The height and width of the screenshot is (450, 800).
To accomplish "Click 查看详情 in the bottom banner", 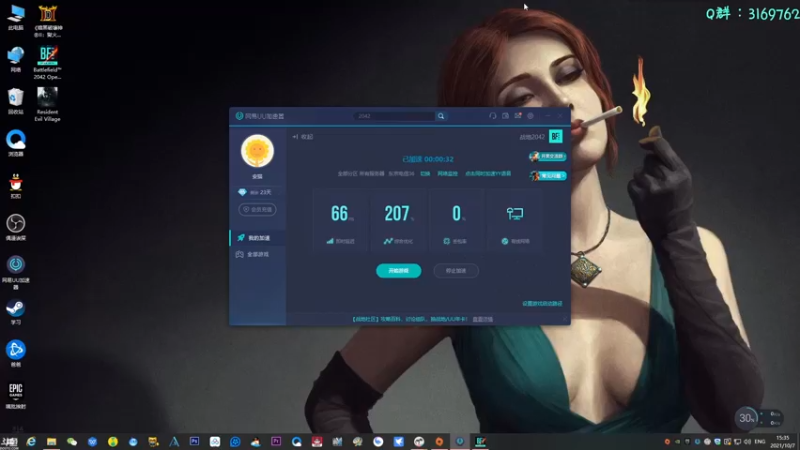I will pyautogui.click(x=483, y=319).
